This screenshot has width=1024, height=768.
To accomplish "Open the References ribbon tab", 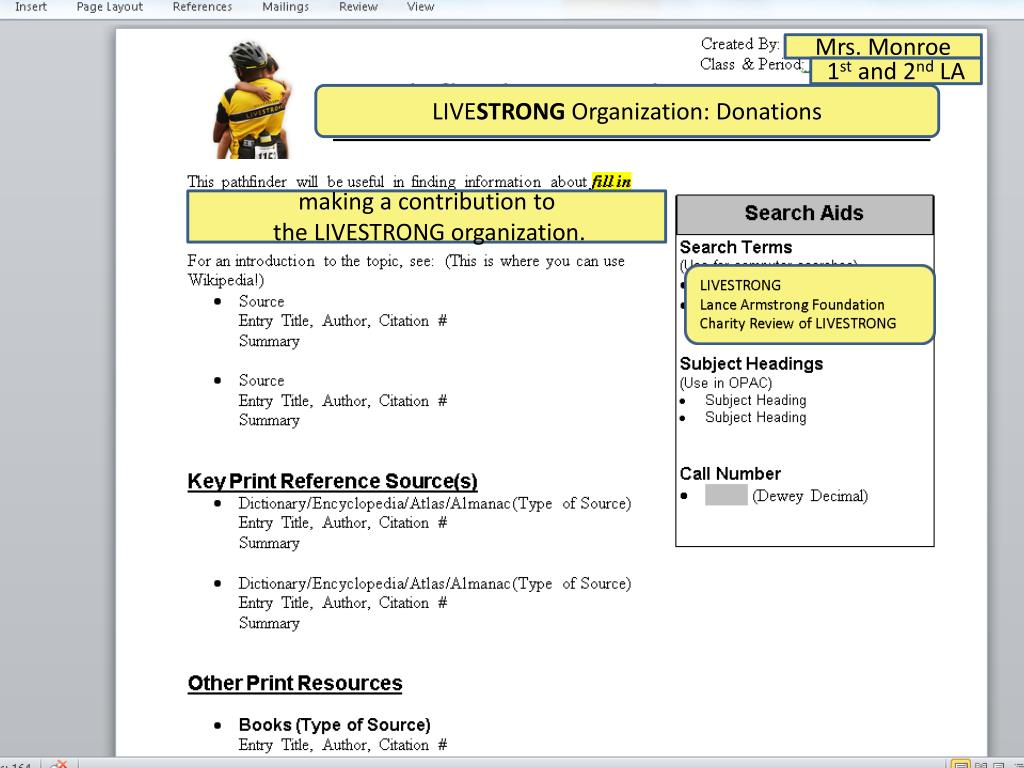I will (x=202, y=7).
